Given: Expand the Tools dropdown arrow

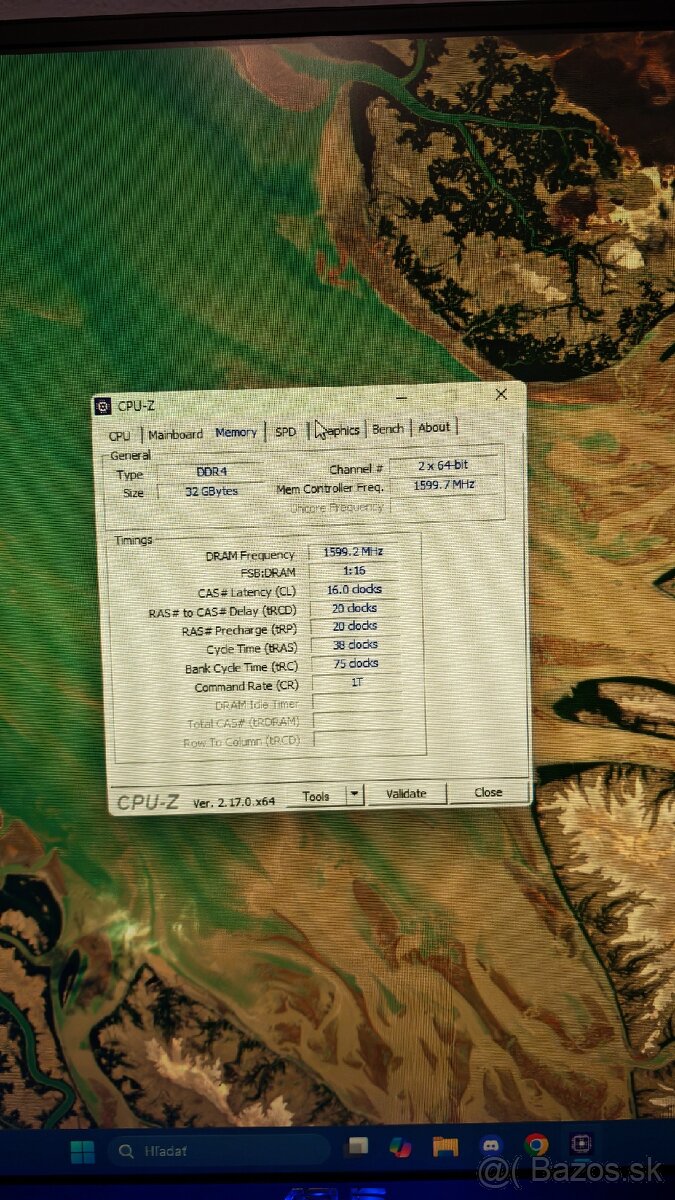Looking at the screenshot, I should tap(354, 795).
